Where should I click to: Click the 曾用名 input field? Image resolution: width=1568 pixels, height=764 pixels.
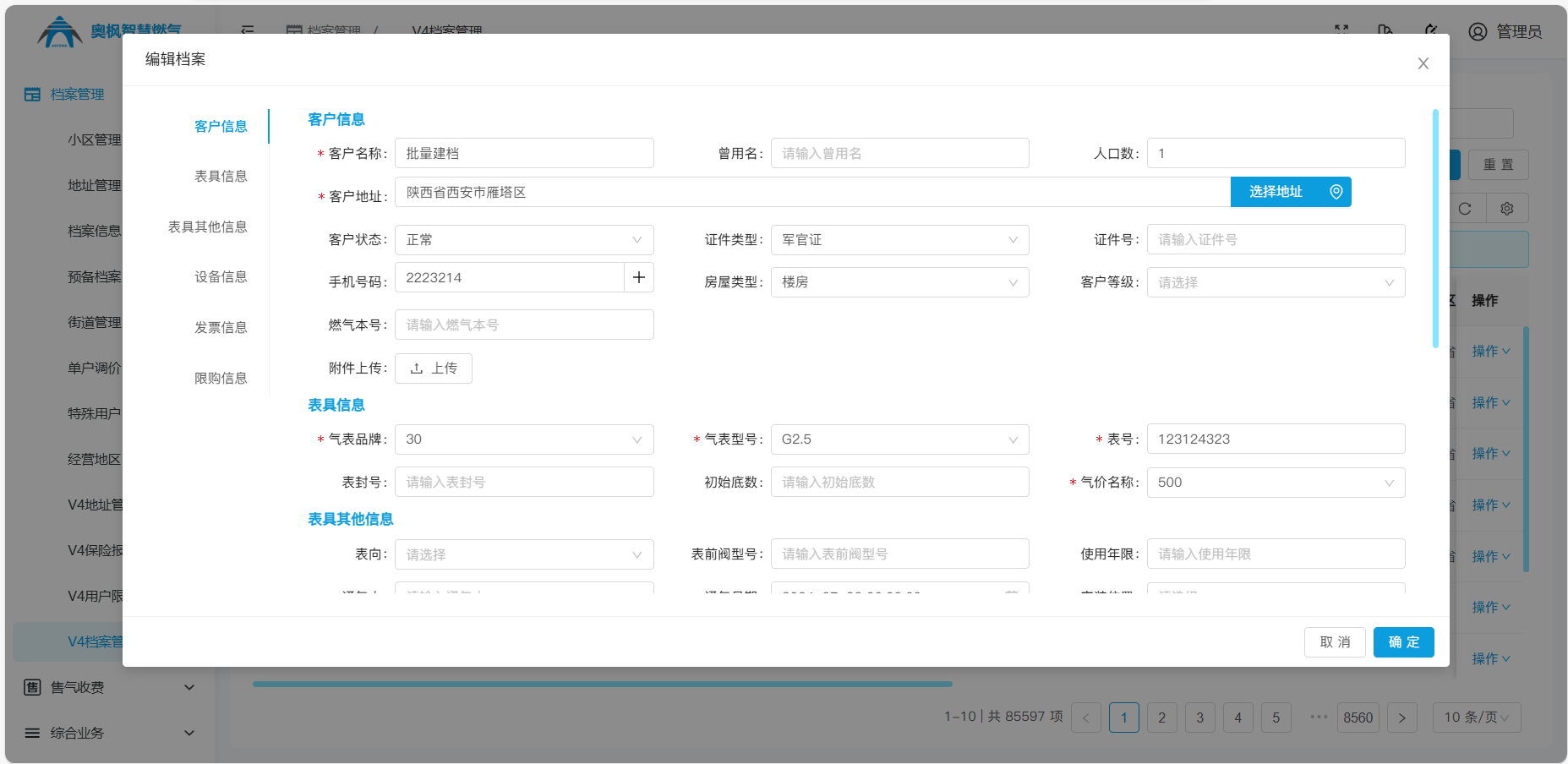click(900, 153)
